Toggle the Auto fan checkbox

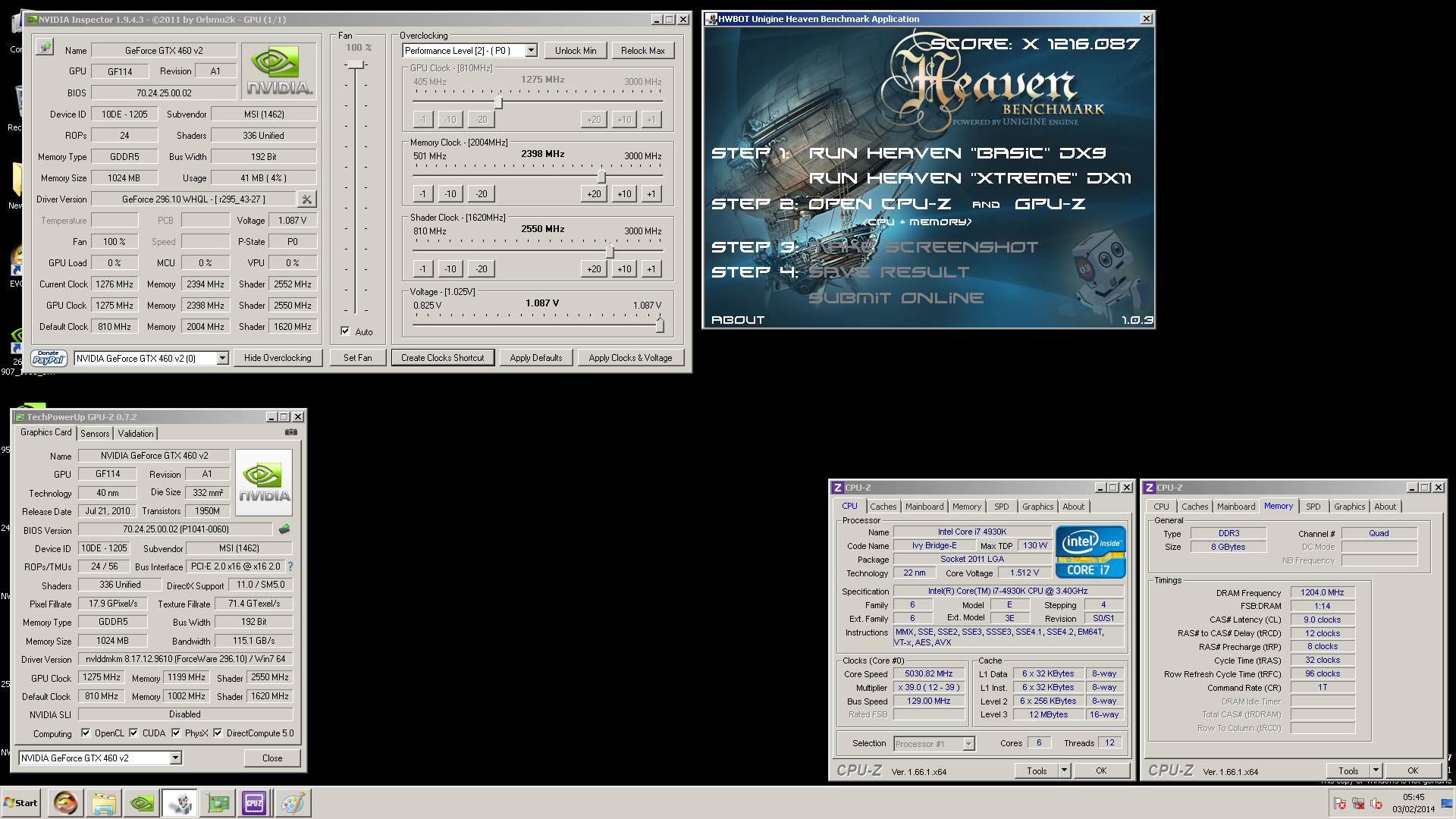(345, 331)
